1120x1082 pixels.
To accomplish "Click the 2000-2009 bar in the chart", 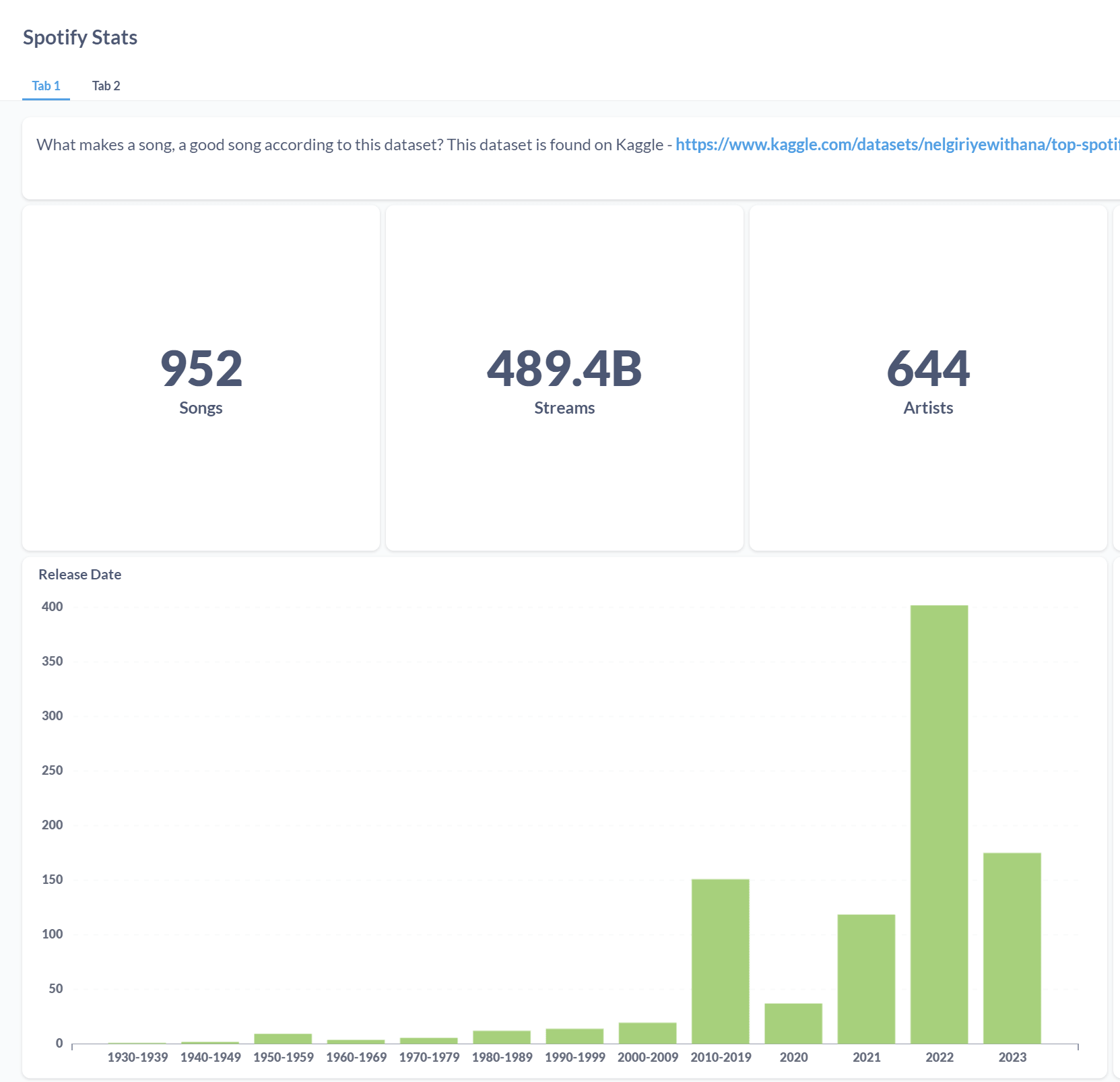I will point(647,1033).
